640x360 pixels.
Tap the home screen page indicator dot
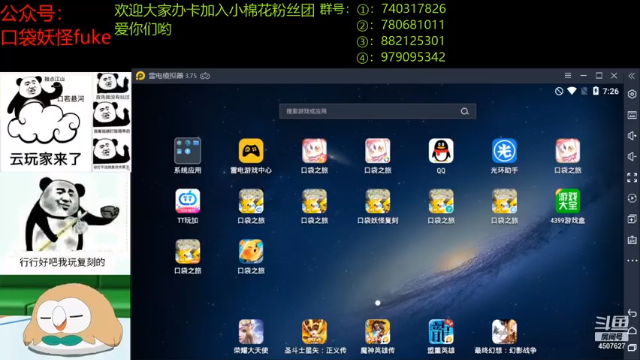(x=378, y=303)
